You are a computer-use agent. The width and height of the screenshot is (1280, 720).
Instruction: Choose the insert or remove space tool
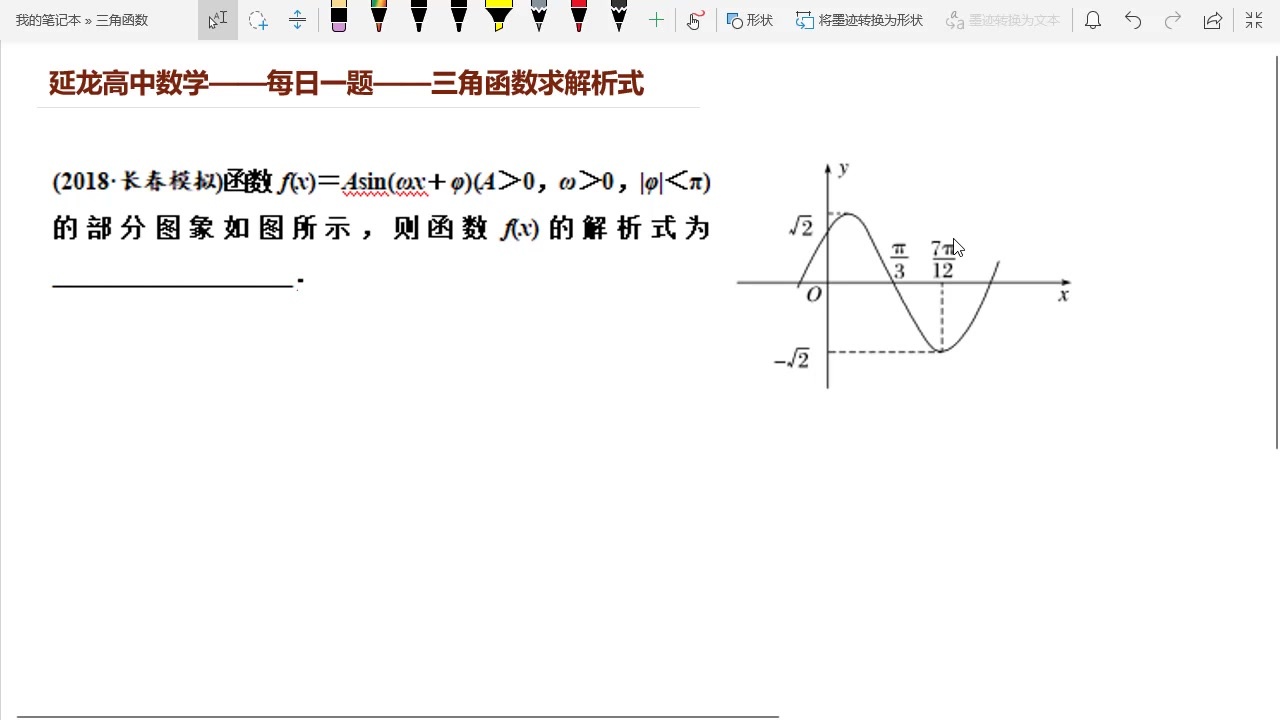297,20
